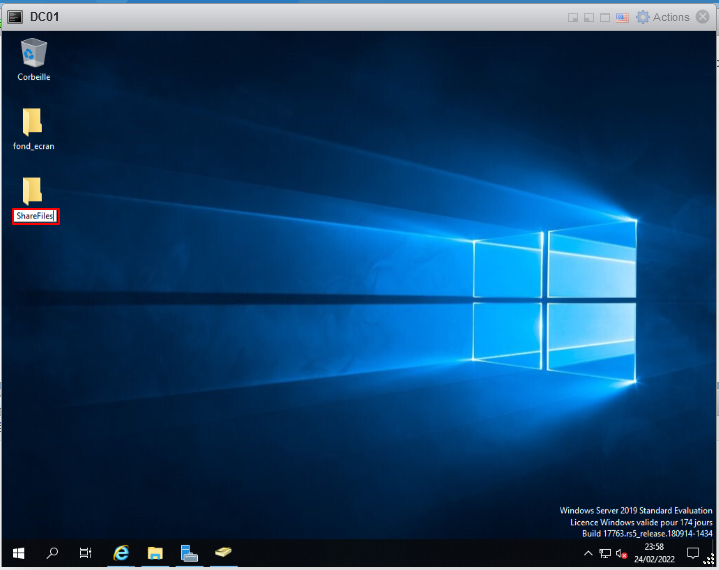Click the yellow drive app in taskbar
719x570 pixels.
pos(223,553)
